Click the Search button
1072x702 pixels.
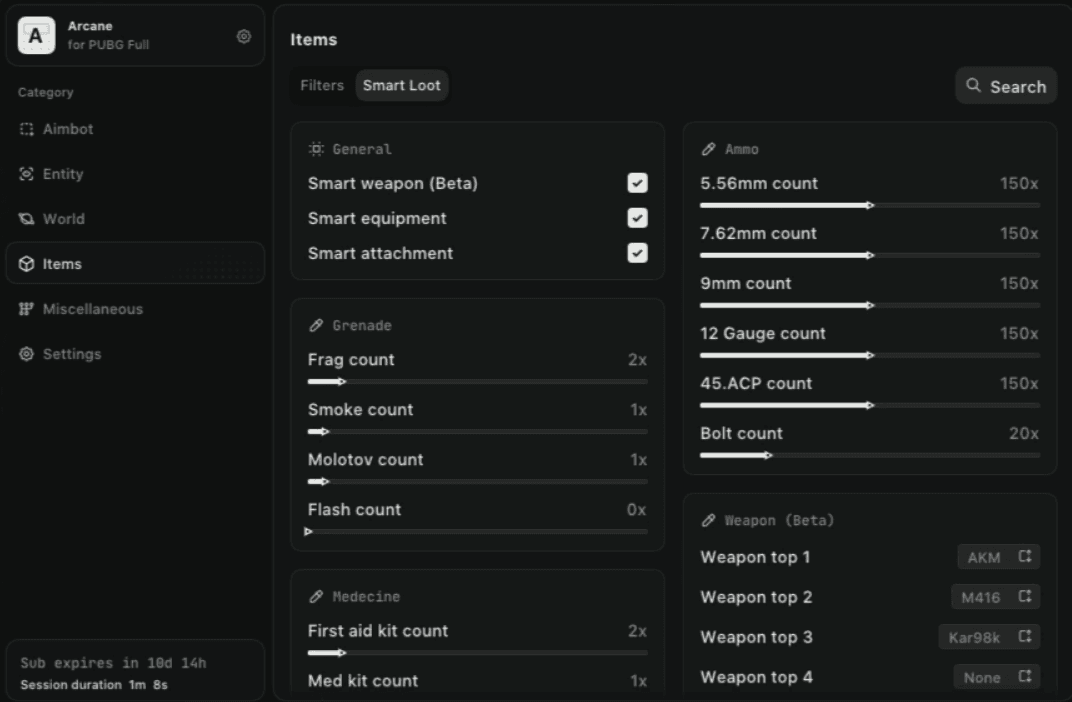[1006, 86]
